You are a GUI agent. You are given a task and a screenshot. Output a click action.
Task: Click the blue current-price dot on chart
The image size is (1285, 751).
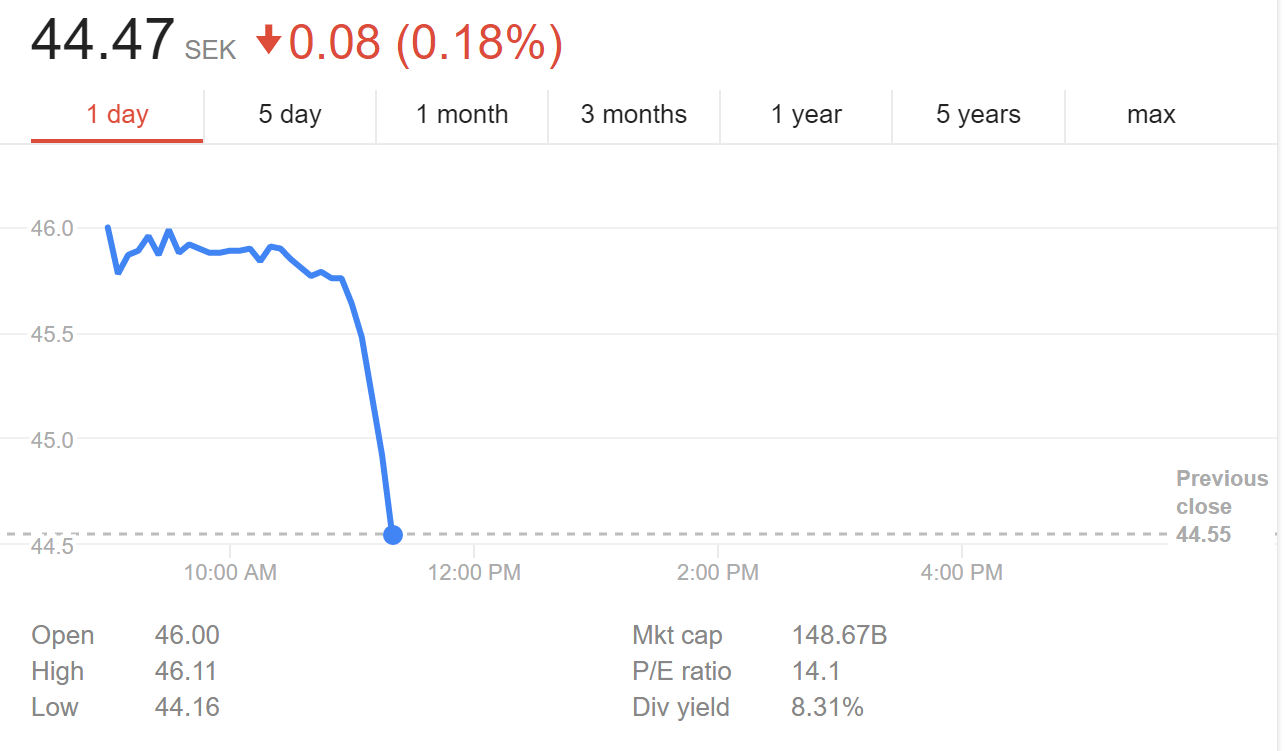[x=393, y=535]
